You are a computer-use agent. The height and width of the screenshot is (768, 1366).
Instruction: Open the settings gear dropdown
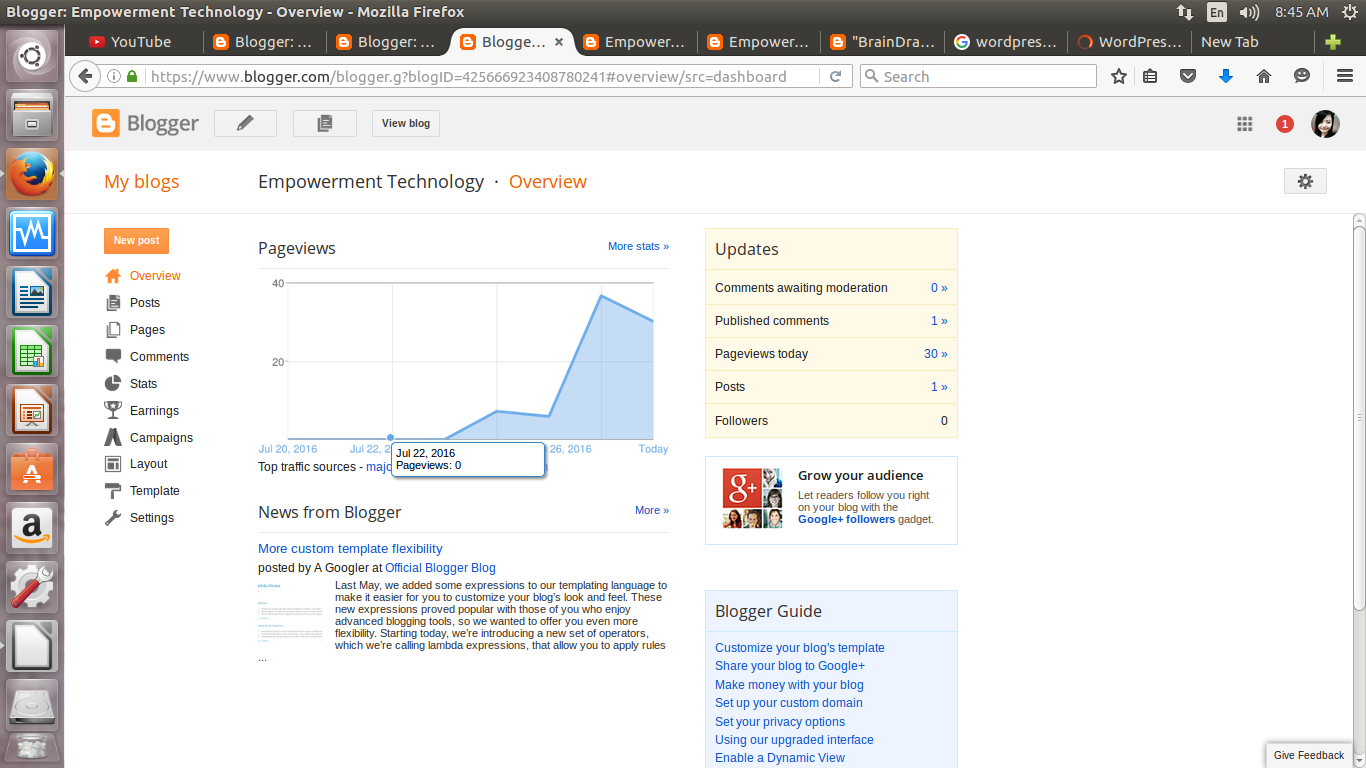point(1304,181)
